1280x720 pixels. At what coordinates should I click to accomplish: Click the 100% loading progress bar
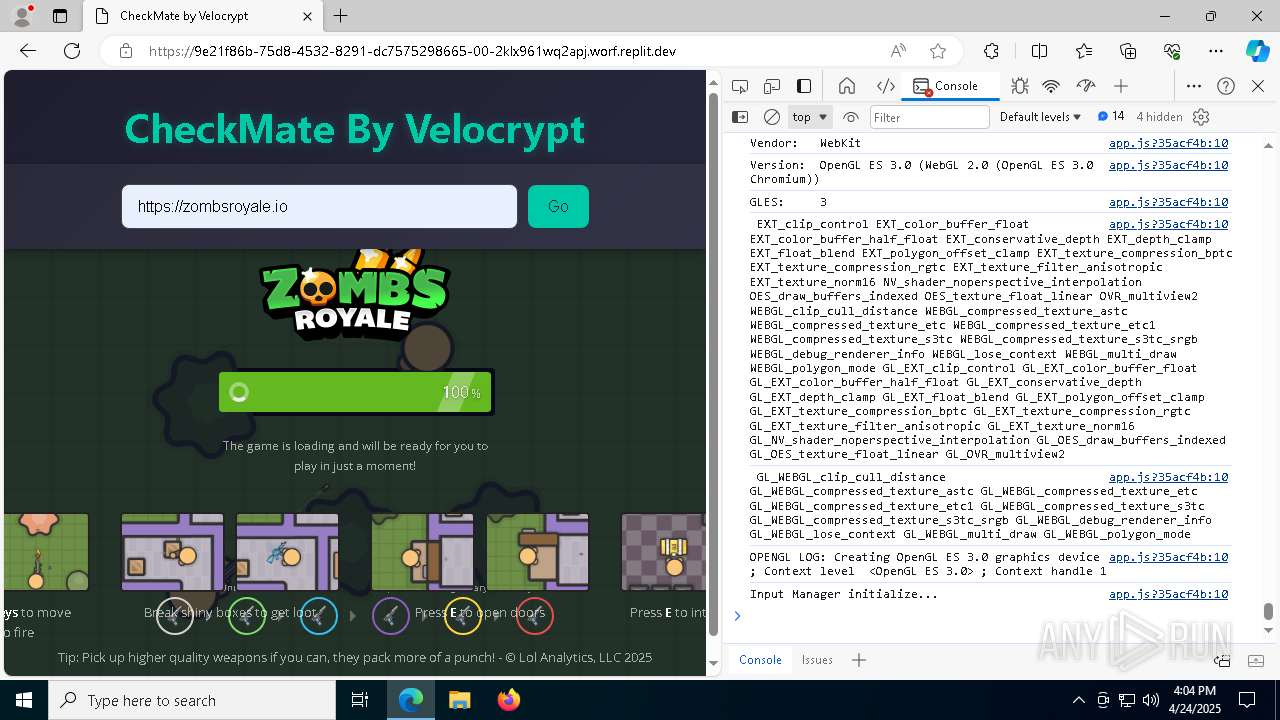[355, 392]
